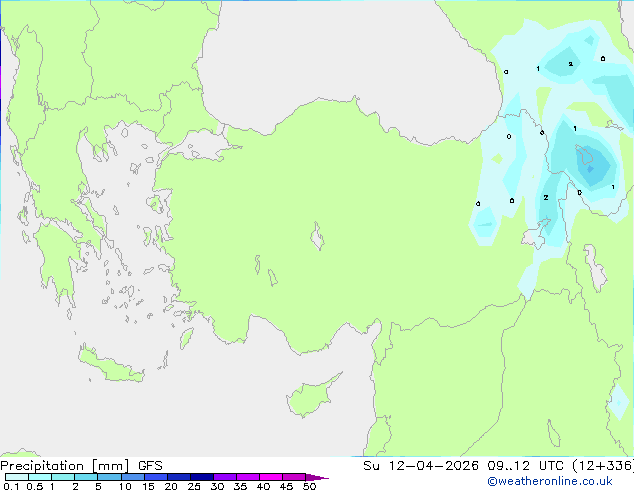
Task: Click the 'Precipitation [mm] GFS' title text
Action: 81,466
